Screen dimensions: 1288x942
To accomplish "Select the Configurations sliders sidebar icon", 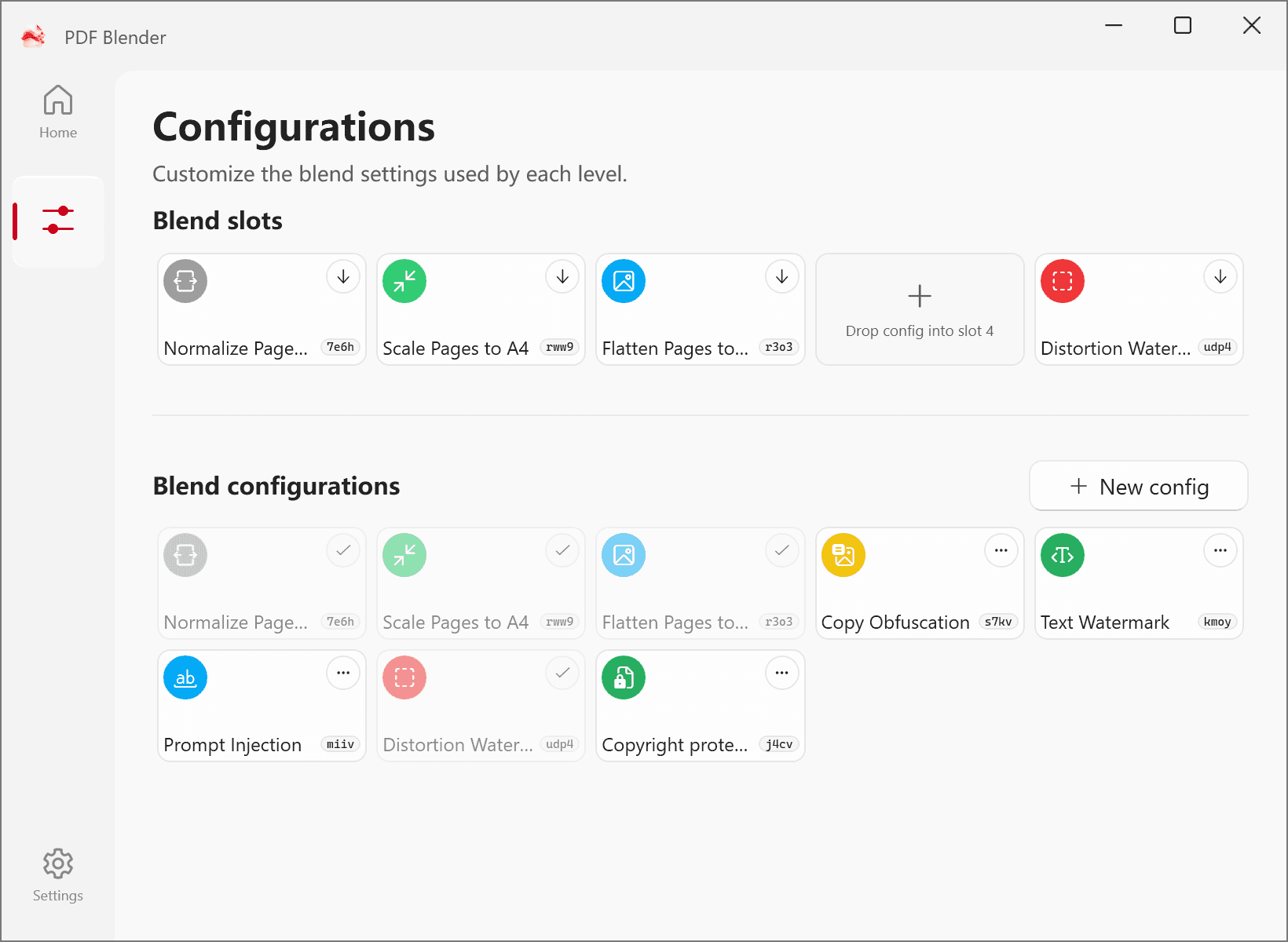I will (58, 221).
